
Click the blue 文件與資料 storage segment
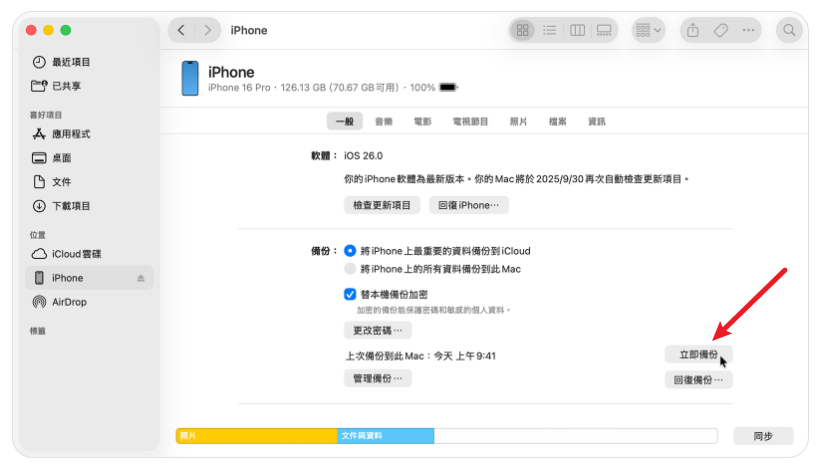pos(386,436)
